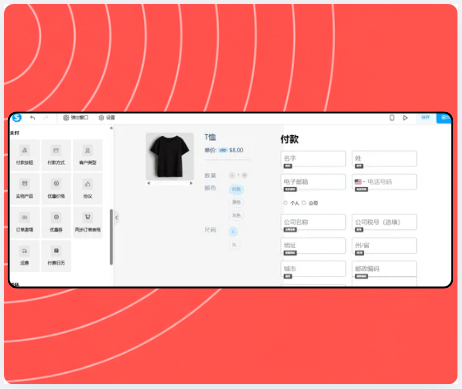Click the T恤 product title
This screenshot has height=389, width=462.
[x=210, y=137]
